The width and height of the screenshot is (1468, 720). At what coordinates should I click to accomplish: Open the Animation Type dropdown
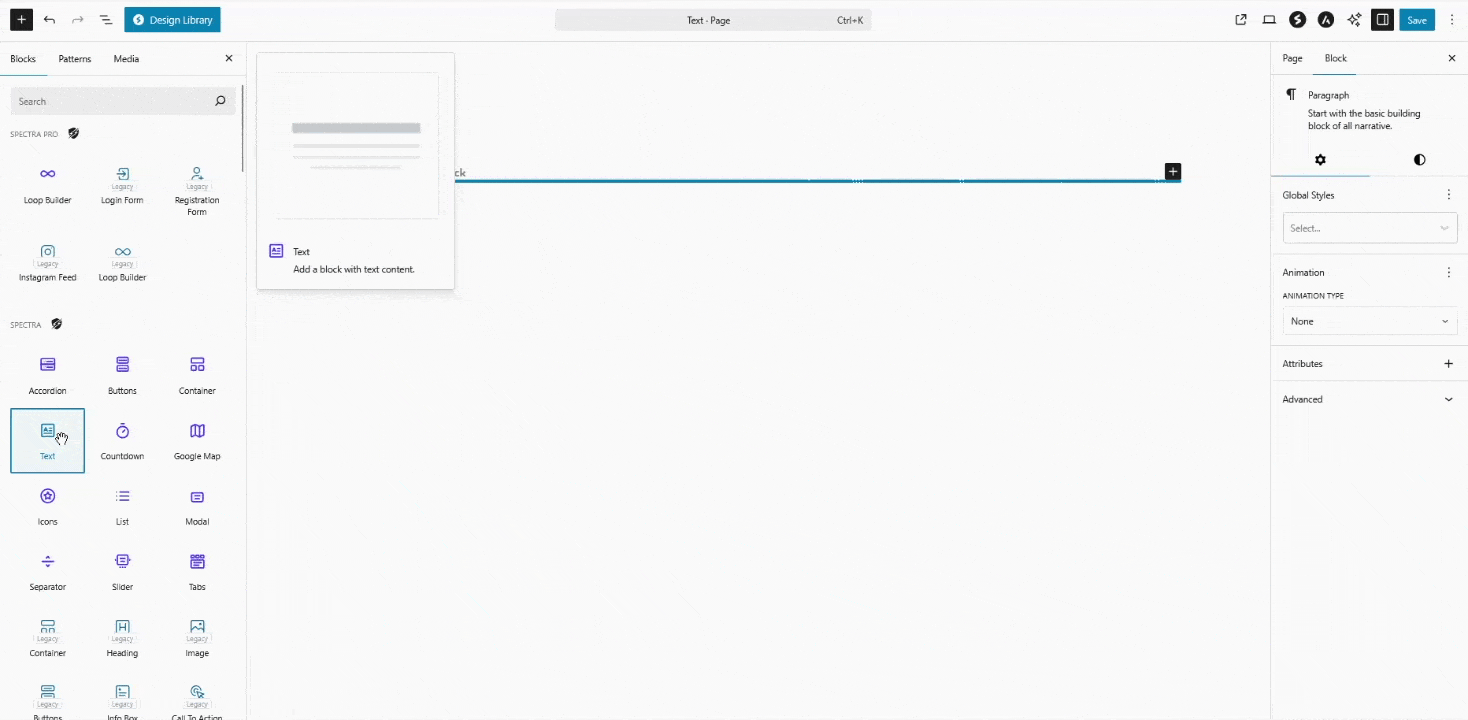pos(1369,321)
